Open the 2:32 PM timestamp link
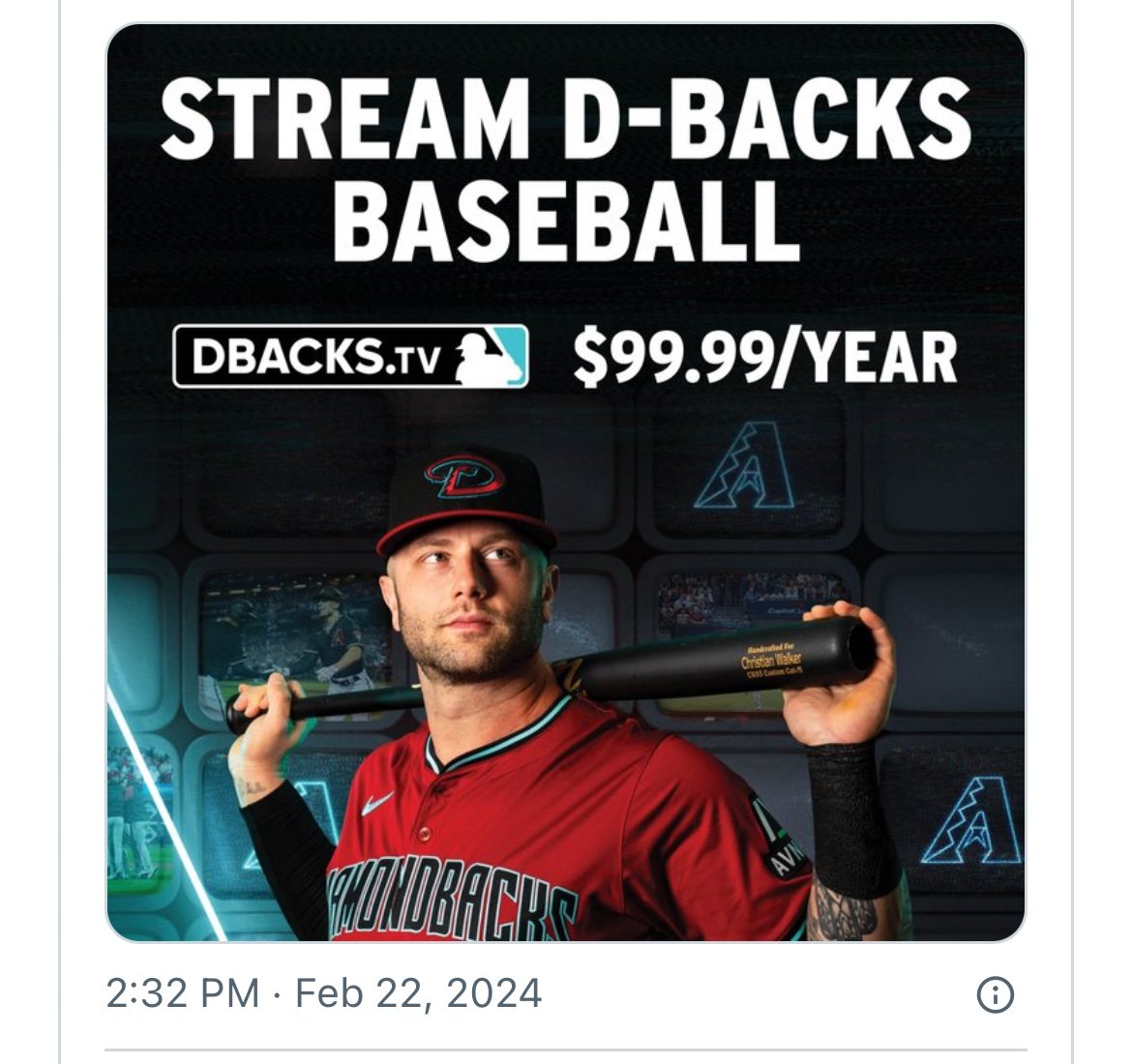 (182, 994)
